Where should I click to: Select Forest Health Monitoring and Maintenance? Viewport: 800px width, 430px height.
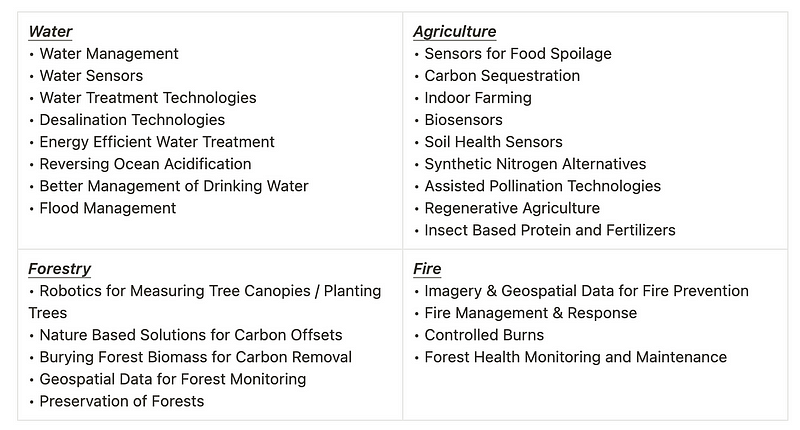pos(576,357)
